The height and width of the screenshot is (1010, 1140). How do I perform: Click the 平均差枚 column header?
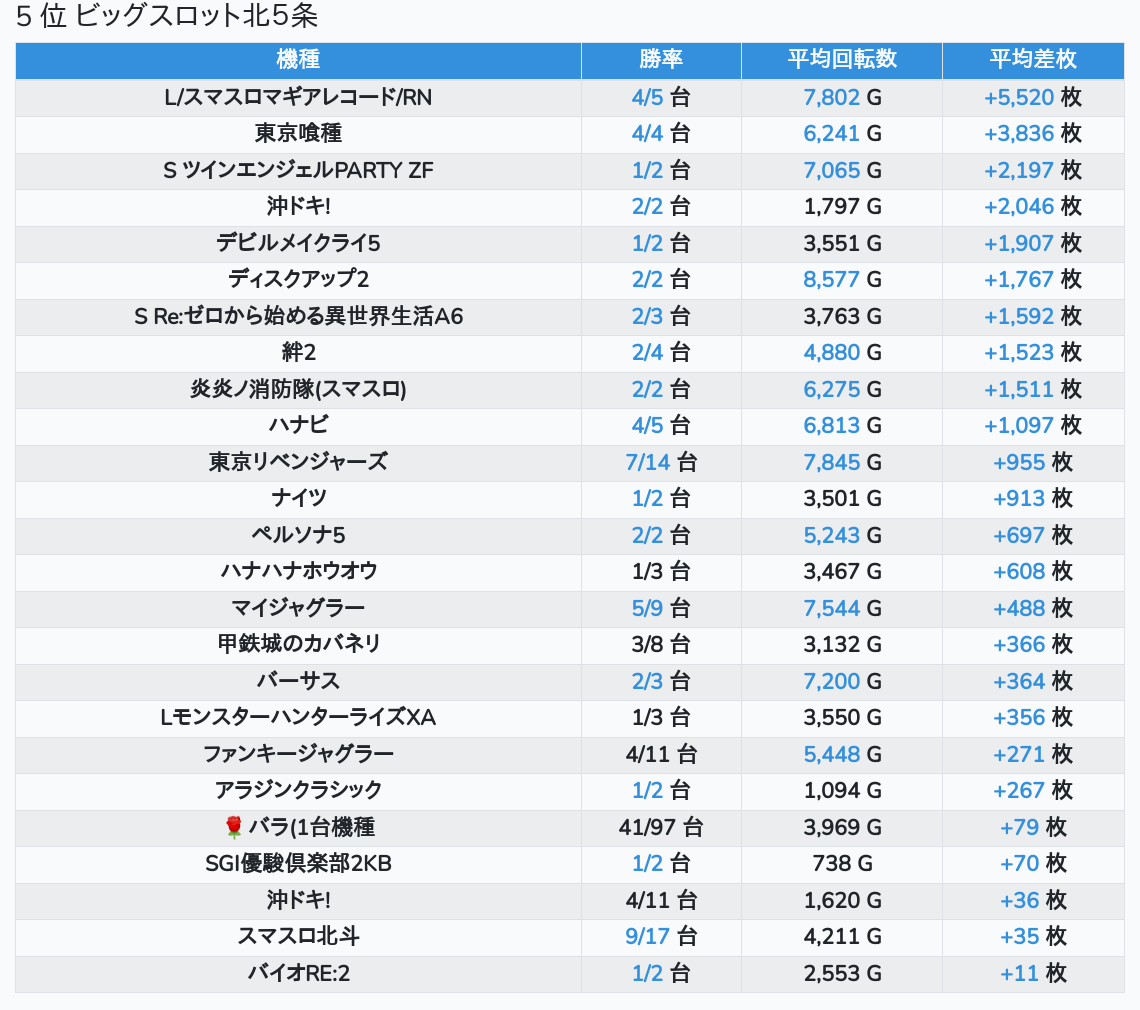pos(1033,59)
